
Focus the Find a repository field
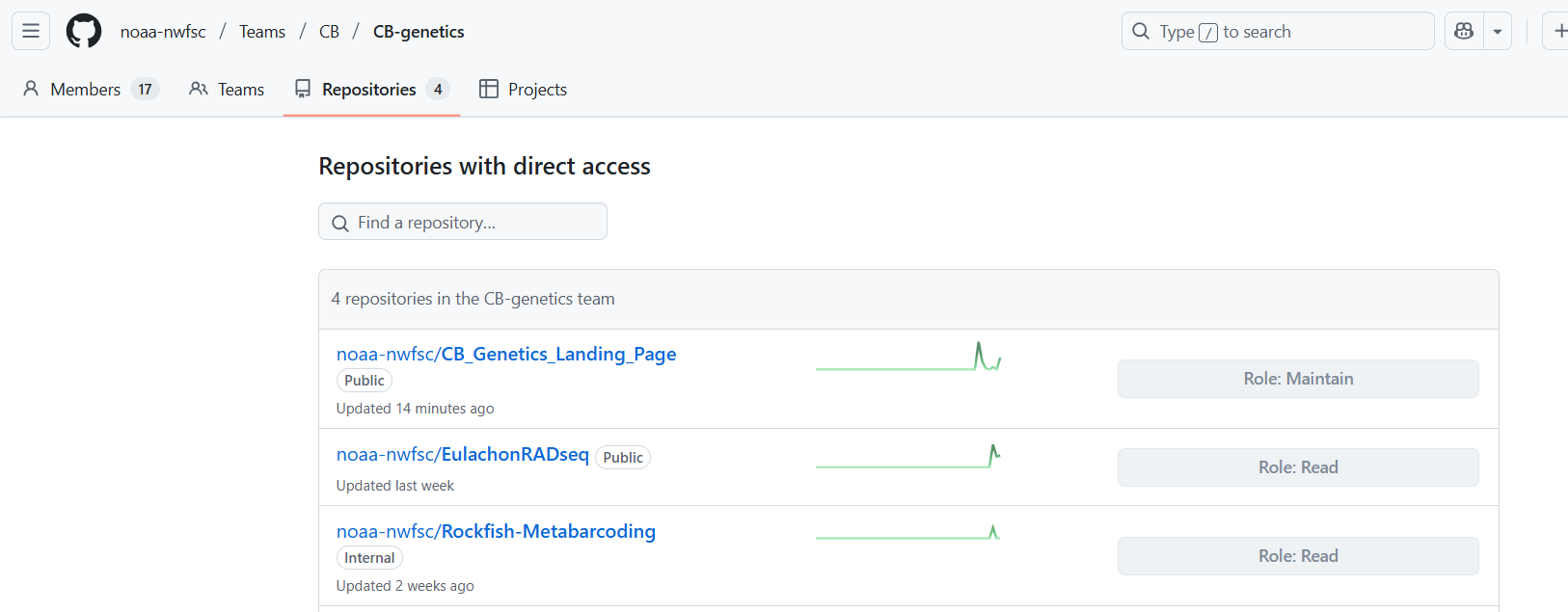point(463,222)
